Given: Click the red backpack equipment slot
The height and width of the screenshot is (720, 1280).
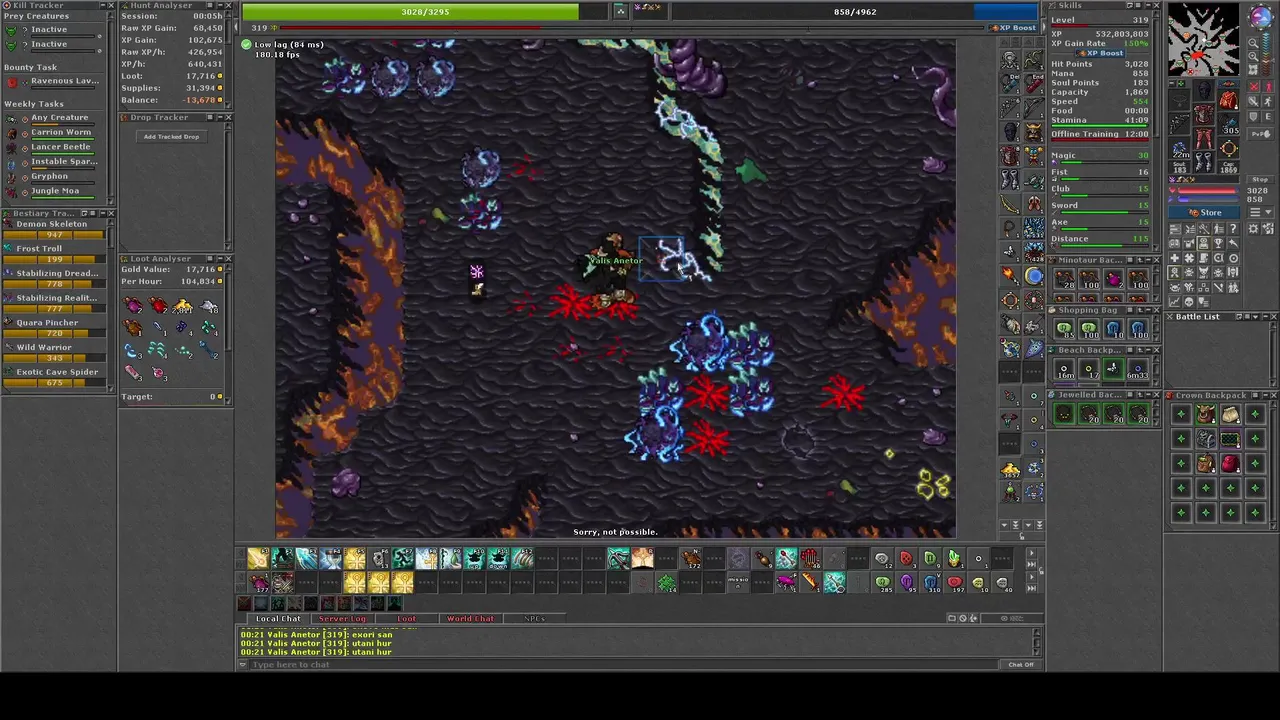Looking at the screenshot, I should (1229, 101).
